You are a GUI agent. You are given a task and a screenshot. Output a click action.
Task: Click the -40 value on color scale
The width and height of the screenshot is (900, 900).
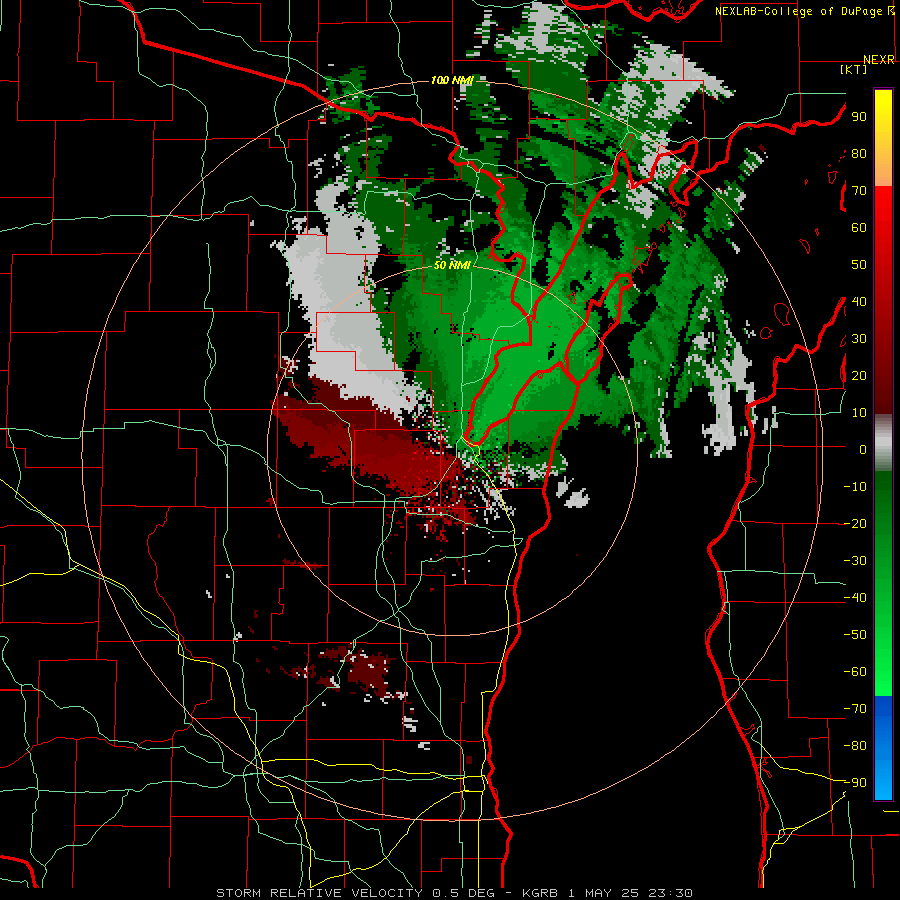point(855,598)
